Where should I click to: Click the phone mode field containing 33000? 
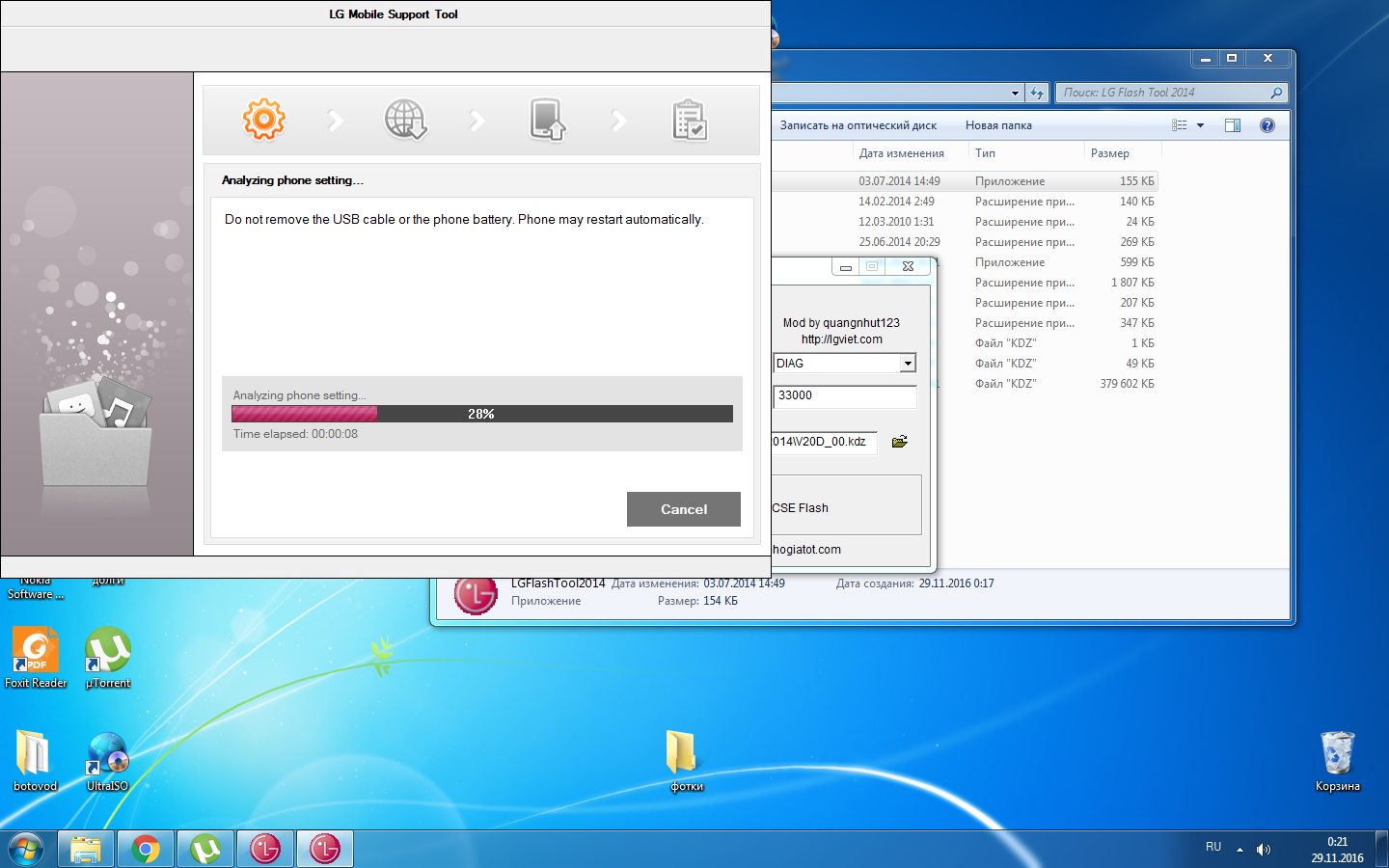pyautogui.click(x=844, y=395)
